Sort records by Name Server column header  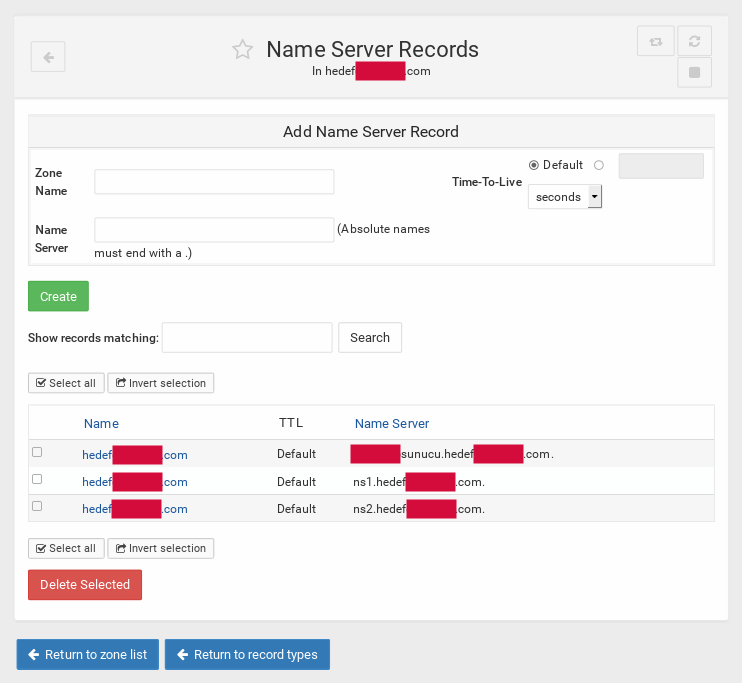(392, 423)
